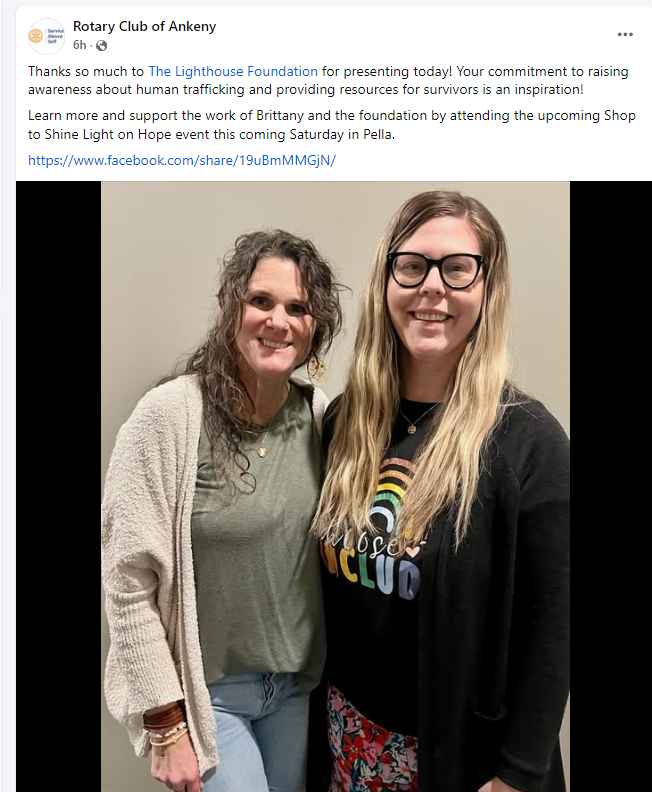
Task: Click the gold pendant on green shirt
Action: (x=262, y=450)
